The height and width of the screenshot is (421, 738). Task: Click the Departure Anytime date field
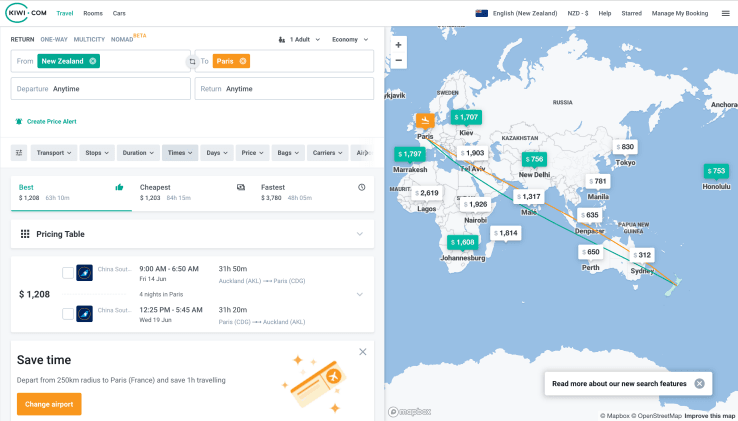pos(100,89)
